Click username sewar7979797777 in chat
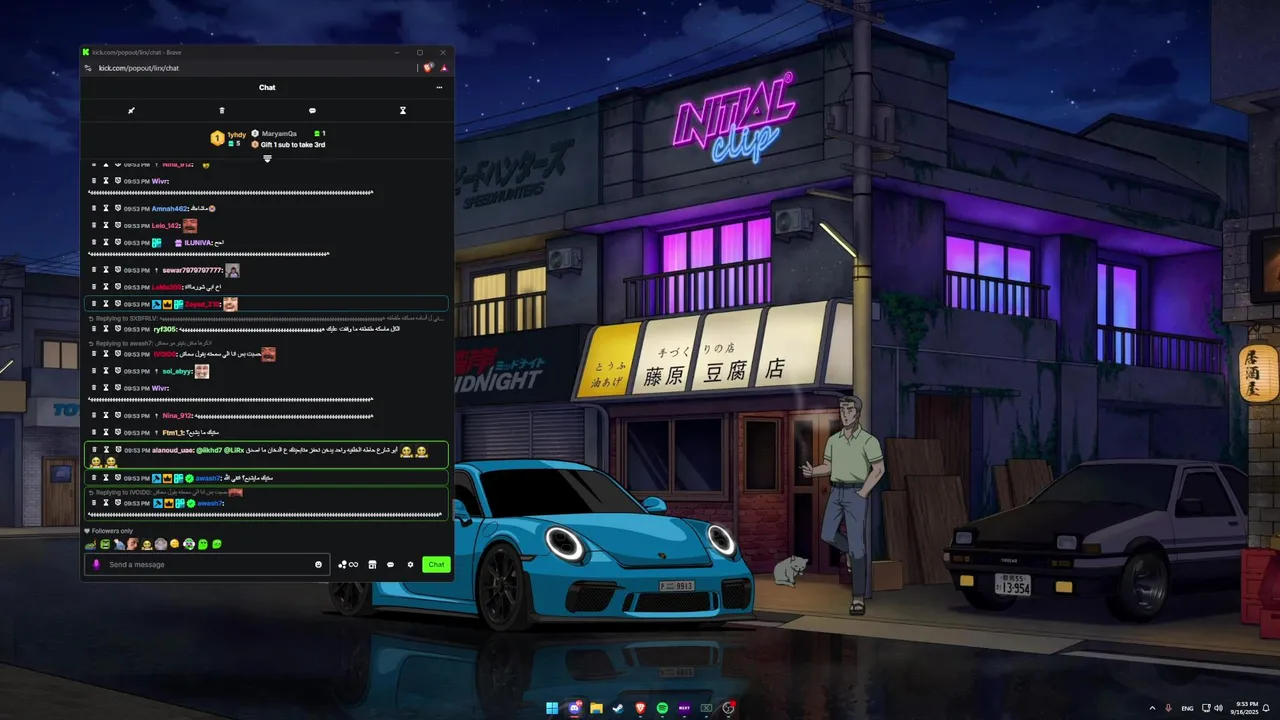 [x=192, y=270]
